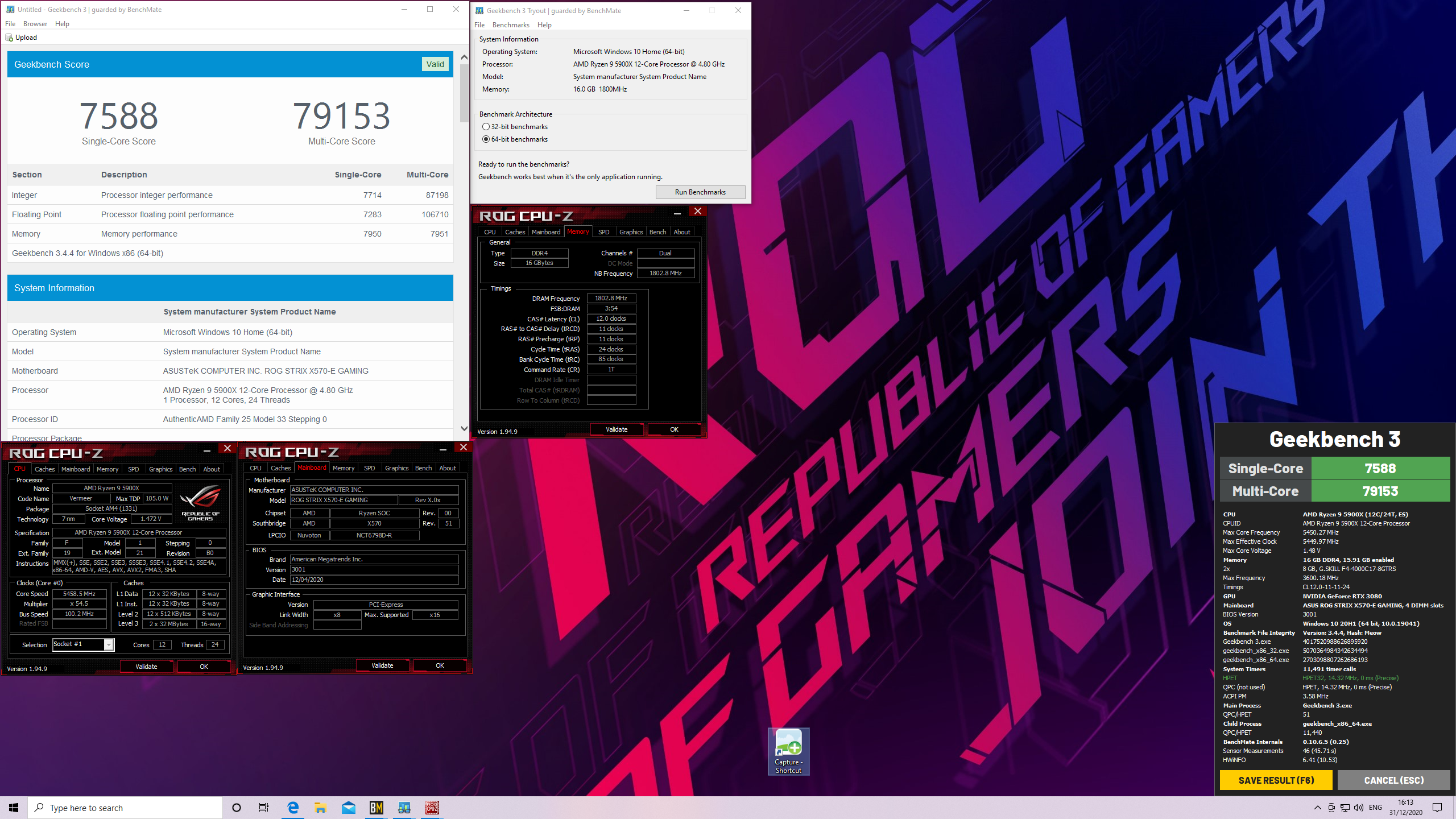Switch to Caches tab in CPU-Z CPU window

[x=44, y=469]
